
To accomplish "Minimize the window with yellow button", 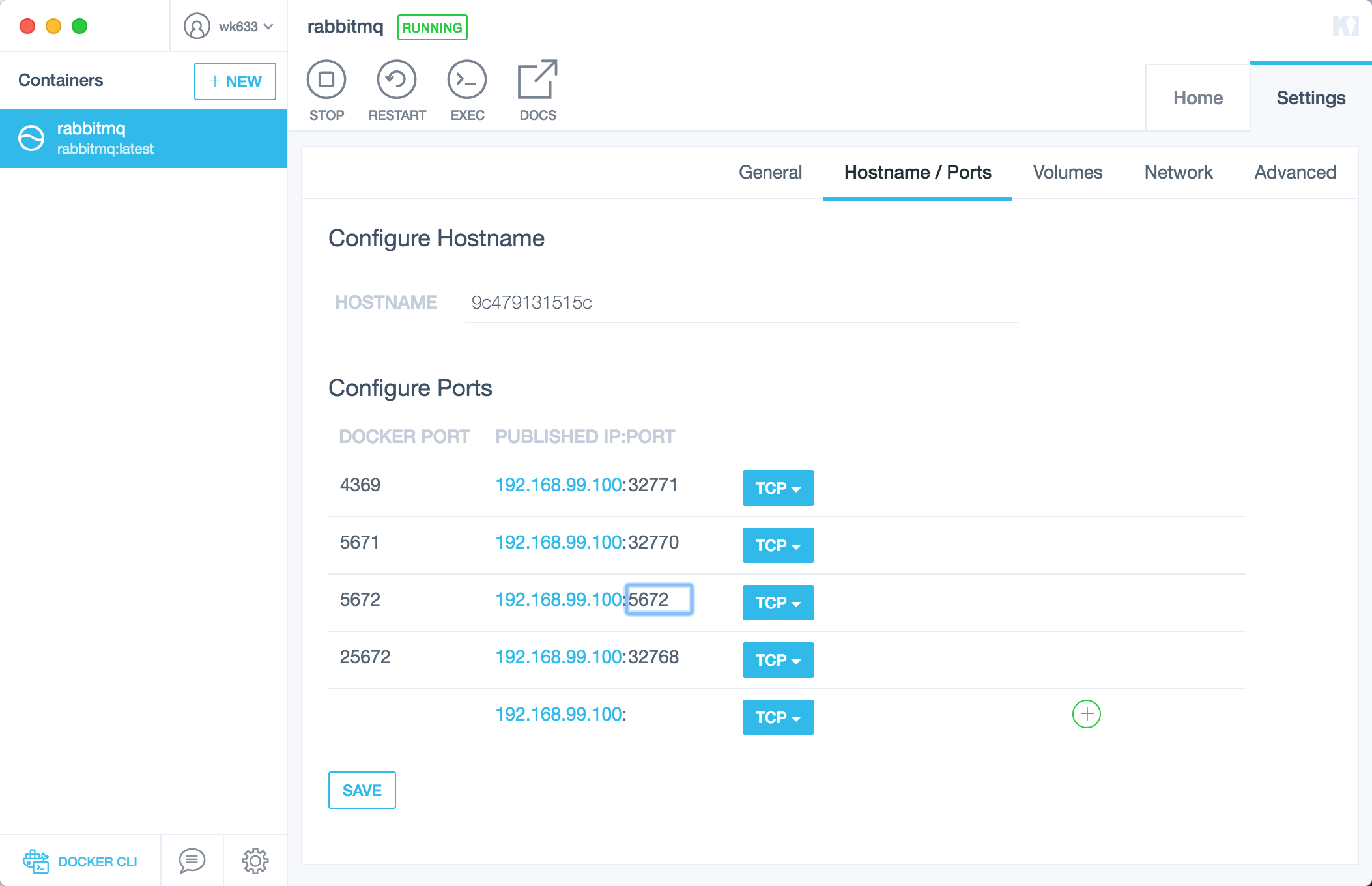I will (53, 26).
